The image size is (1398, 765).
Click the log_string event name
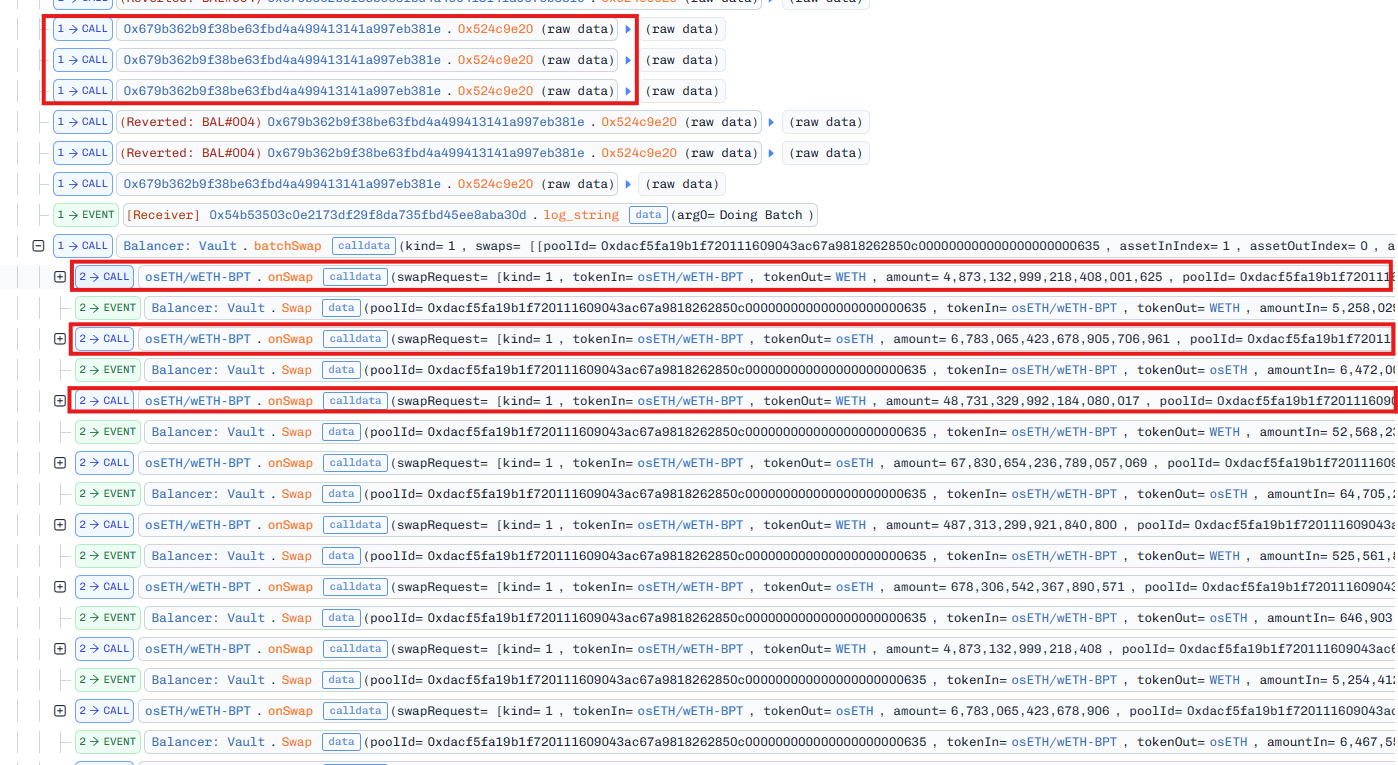point(581,215)
